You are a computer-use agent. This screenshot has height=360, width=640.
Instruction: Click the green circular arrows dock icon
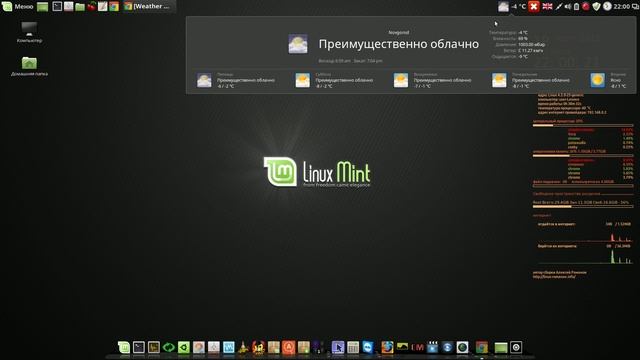point(169,347)
